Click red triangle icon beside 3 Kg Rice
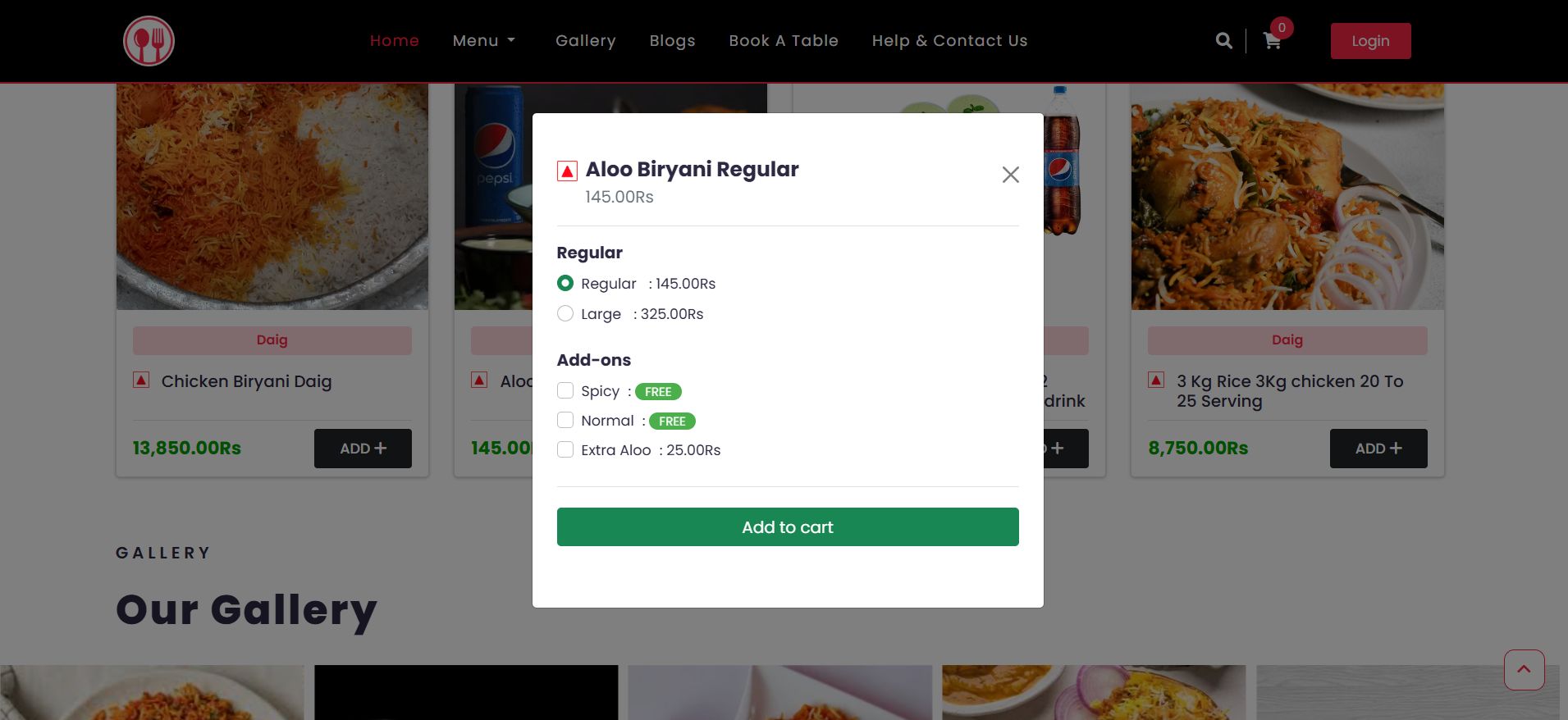 [1156, 381]
